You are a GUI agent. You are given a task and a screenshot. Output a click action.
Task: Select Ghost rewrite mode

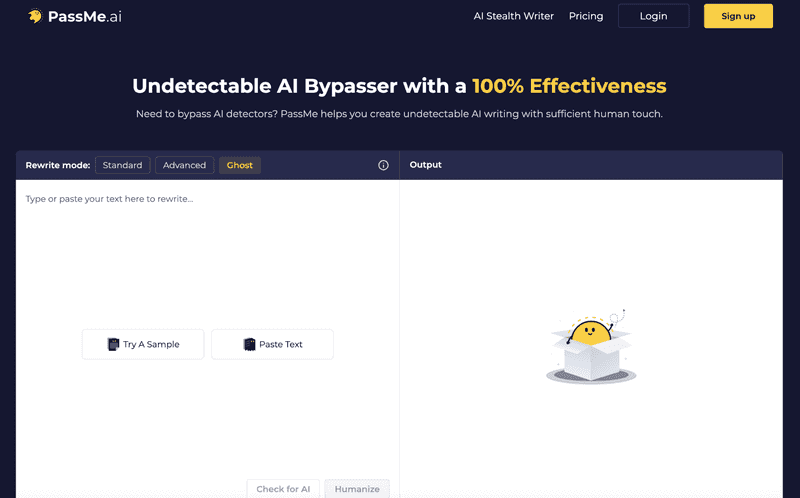pyautogui.click(x=240, y=165)
